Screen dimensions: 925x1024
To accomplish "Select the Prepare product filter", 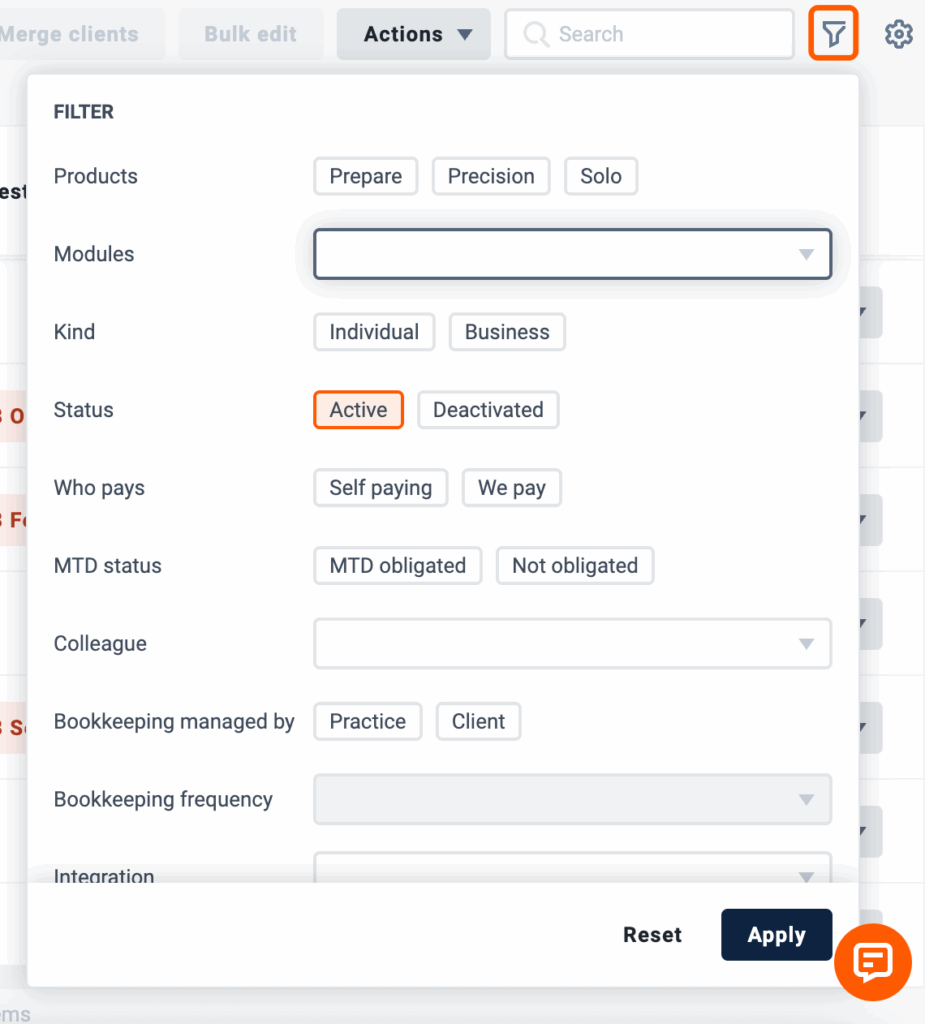I will tap(366, 176).
